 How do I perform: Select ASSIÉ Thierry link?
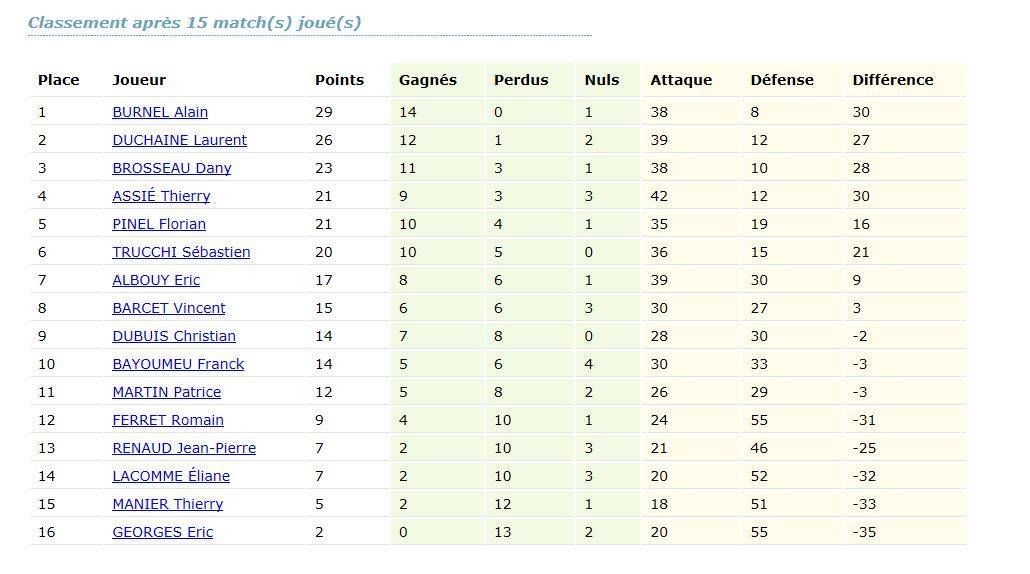[161, 196]
